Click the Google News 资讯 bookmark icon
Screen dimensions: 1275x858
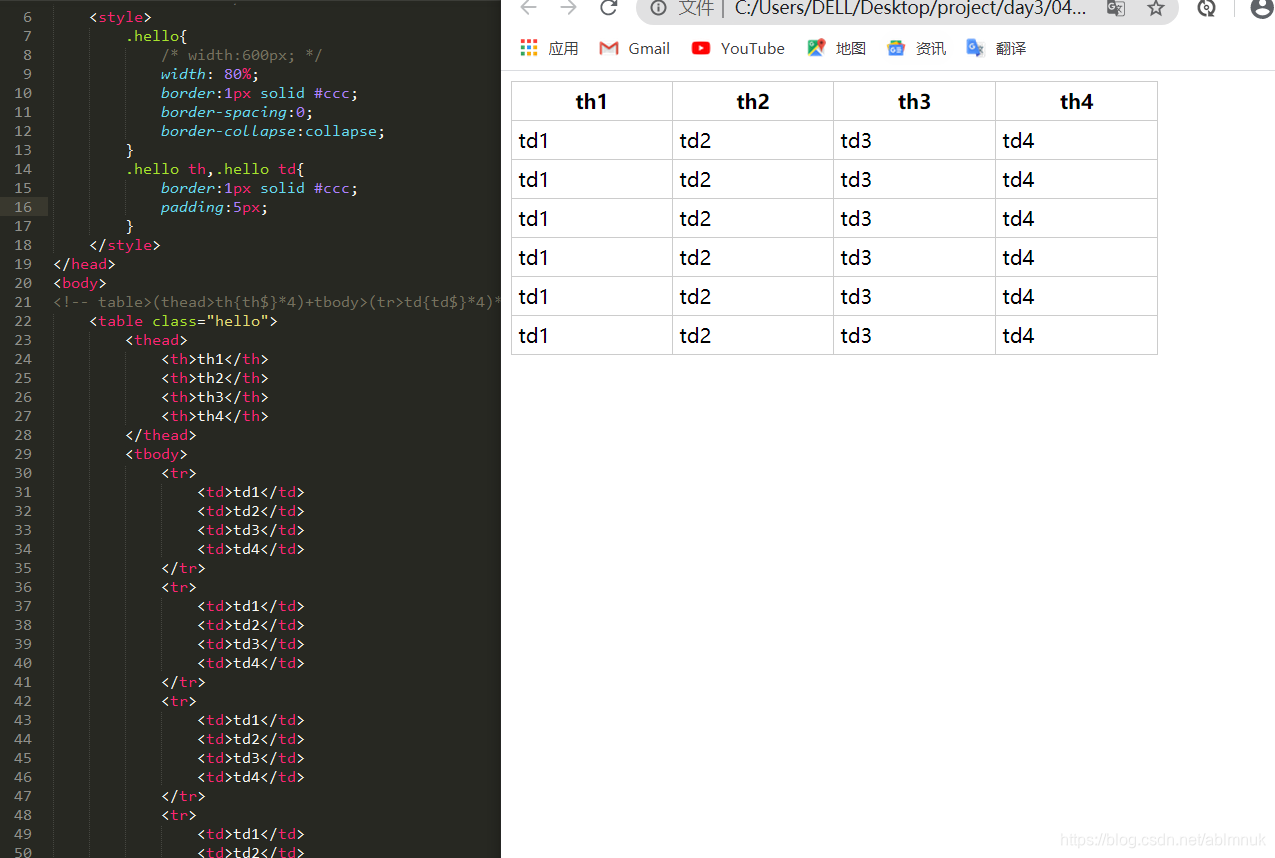[896, 48]
